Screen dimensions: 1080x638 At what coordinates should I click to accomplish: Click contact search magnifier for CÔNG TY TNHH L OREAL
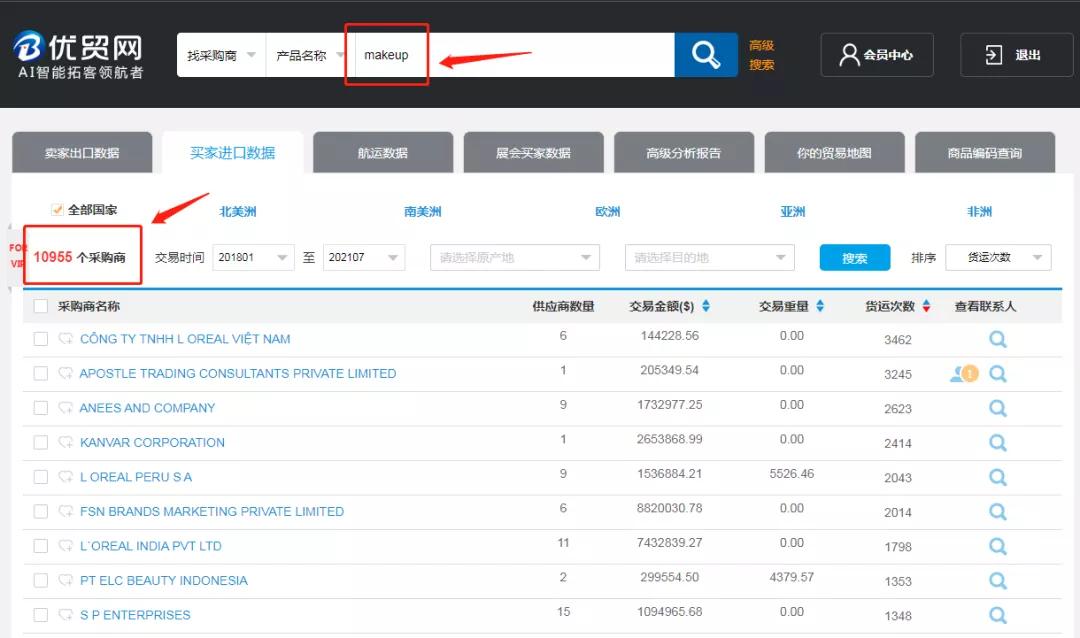click(997, 338)
